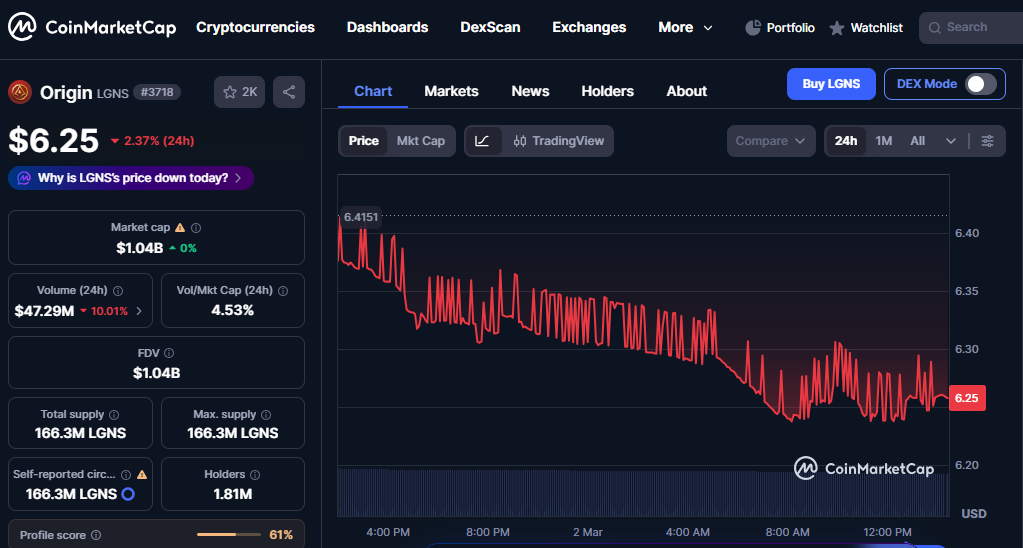Image resolution: width=1023 pixels, height=548 pixels.
Task: Click the search magnifier field
Action: (x=971, y=27)
